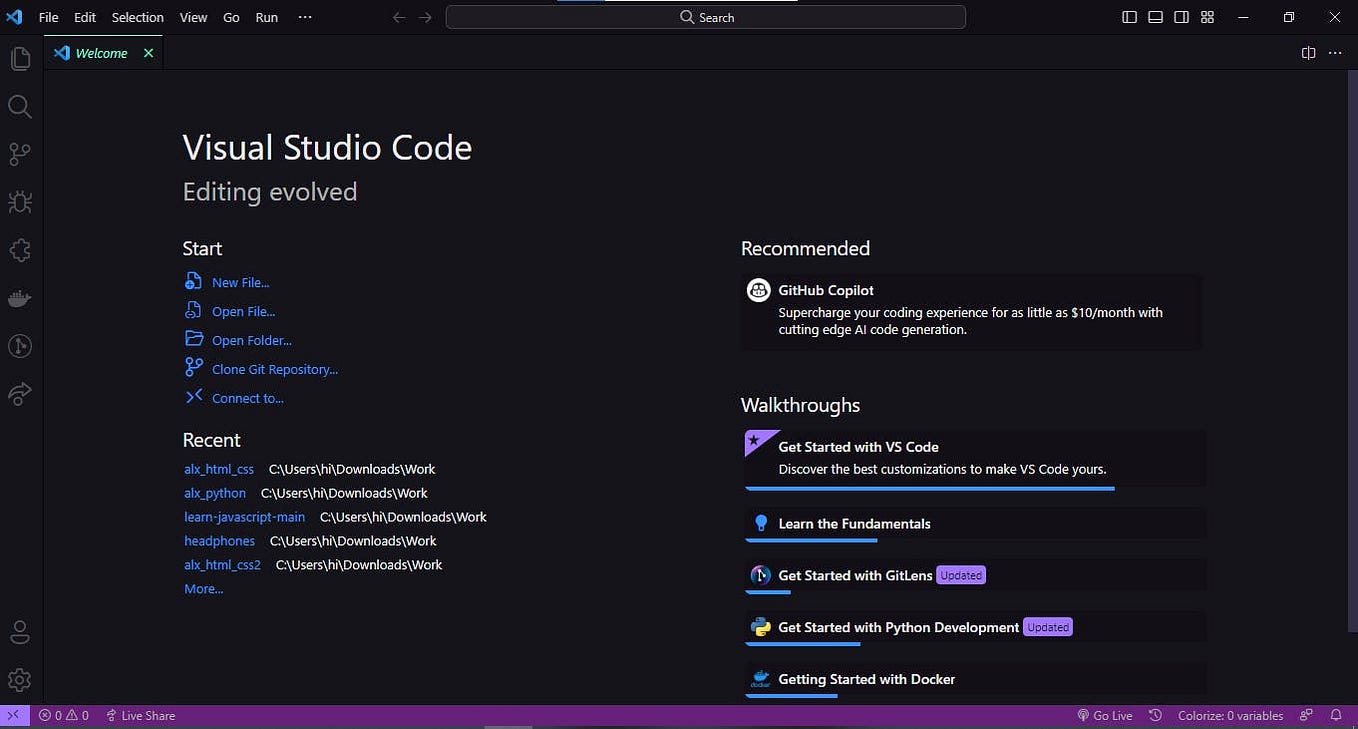Click inside the top Search box
Viewport: 1358px width, 729px height.
click(x=706, y=17)
